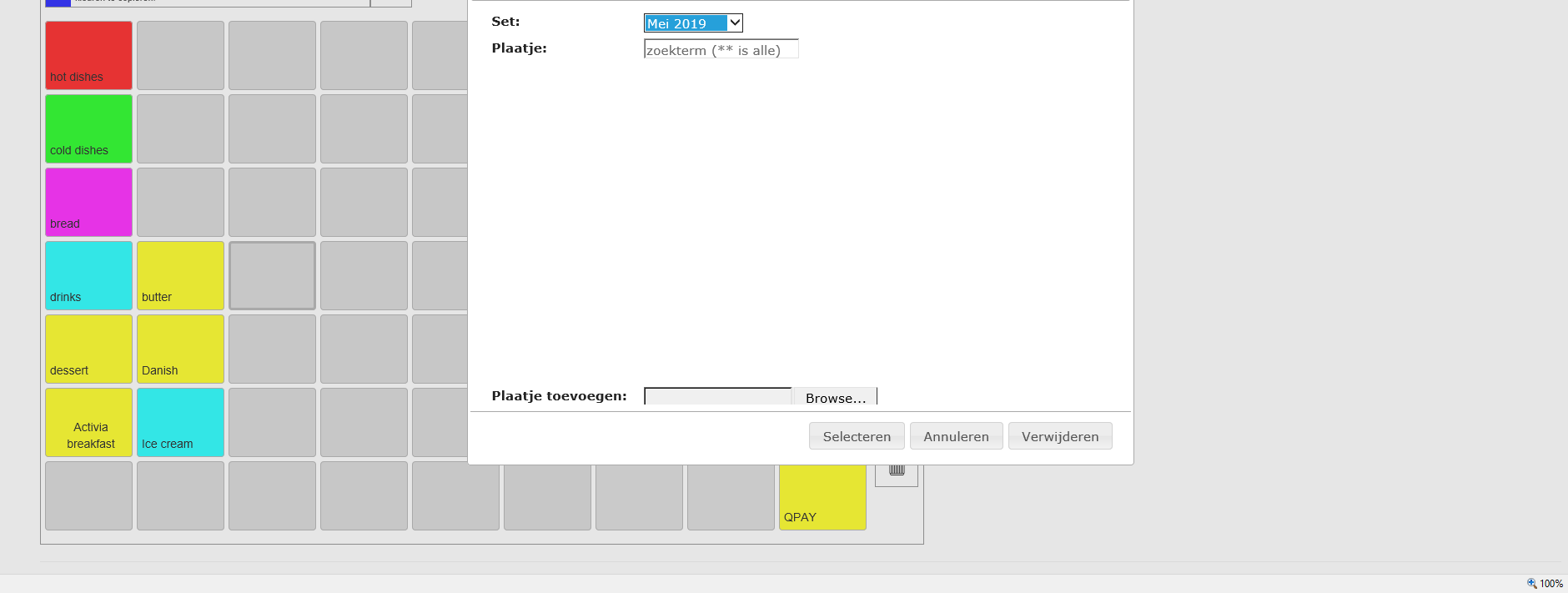Click the Browse... button
The height and width of the screenshot is (593, 1568).
(x=835, y=397)
